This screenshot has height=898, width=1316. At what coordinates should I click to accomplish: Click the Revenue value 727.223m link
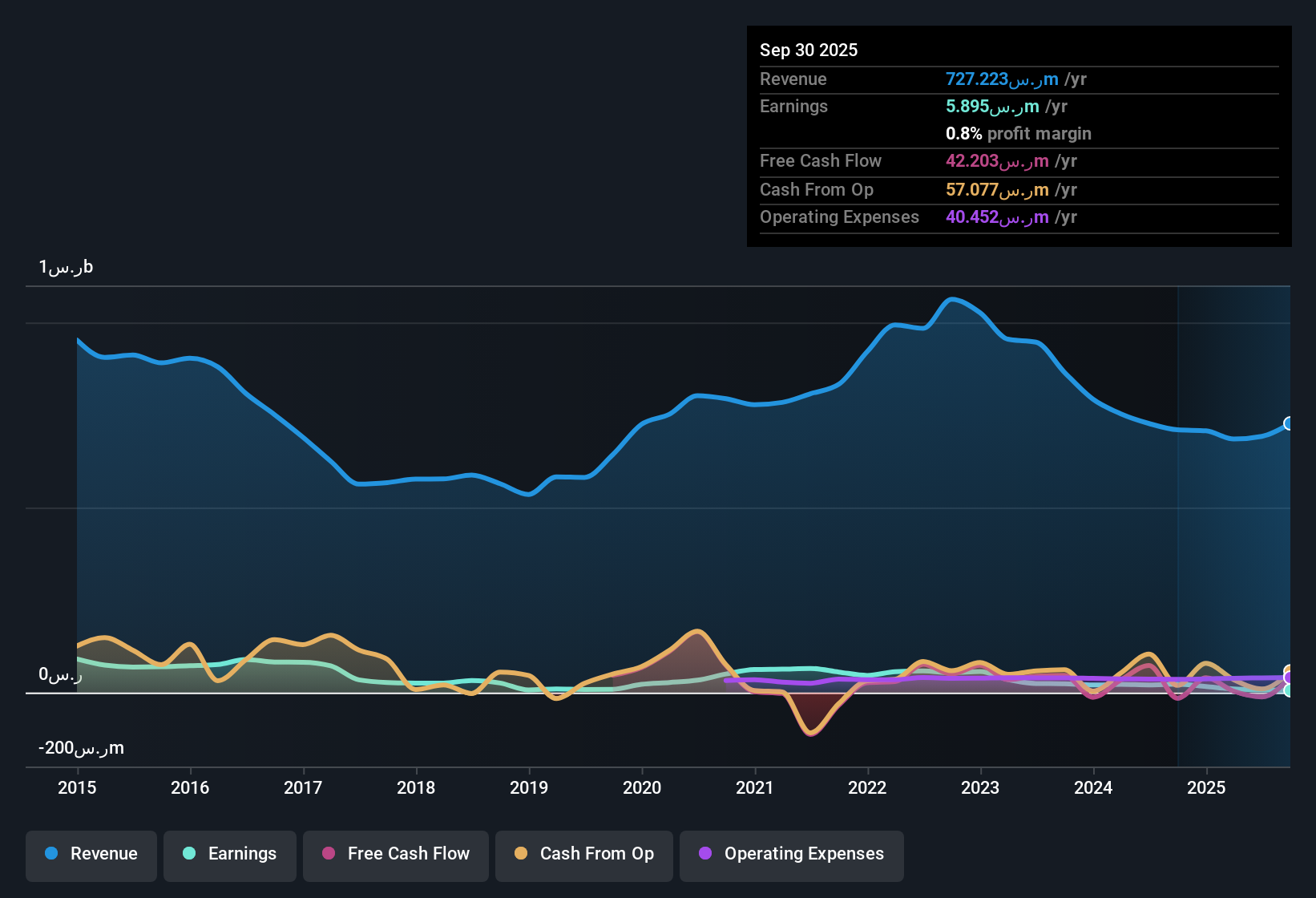pos(1003,79)
